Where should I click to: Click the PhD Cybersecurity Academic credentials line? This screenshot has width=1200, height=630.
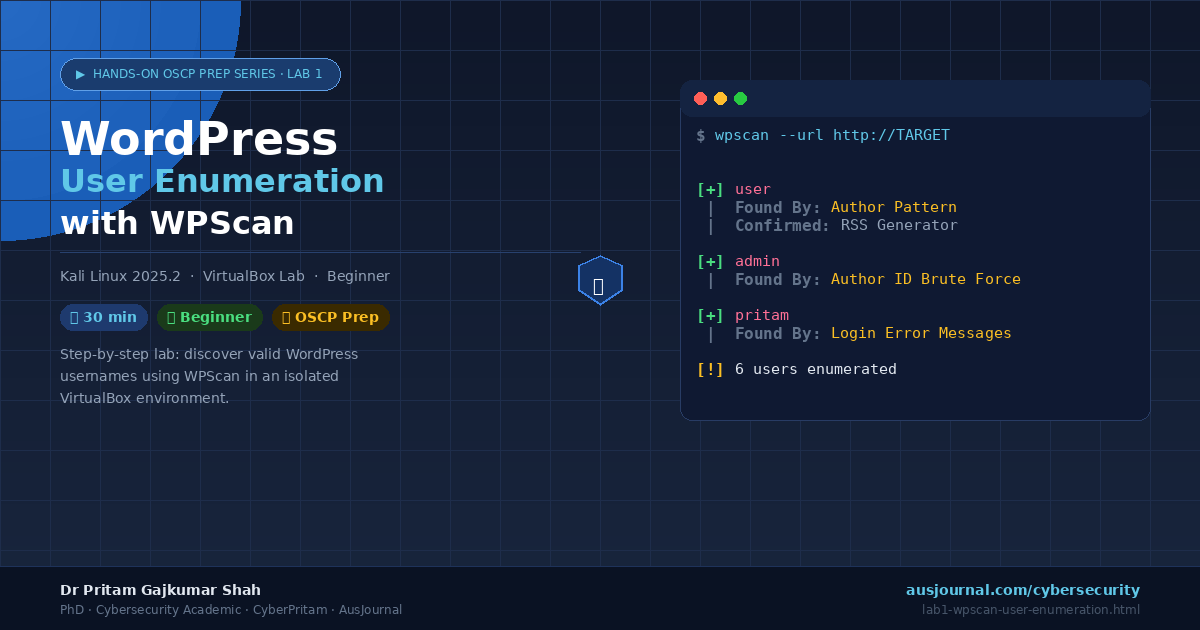pos(231,610)
